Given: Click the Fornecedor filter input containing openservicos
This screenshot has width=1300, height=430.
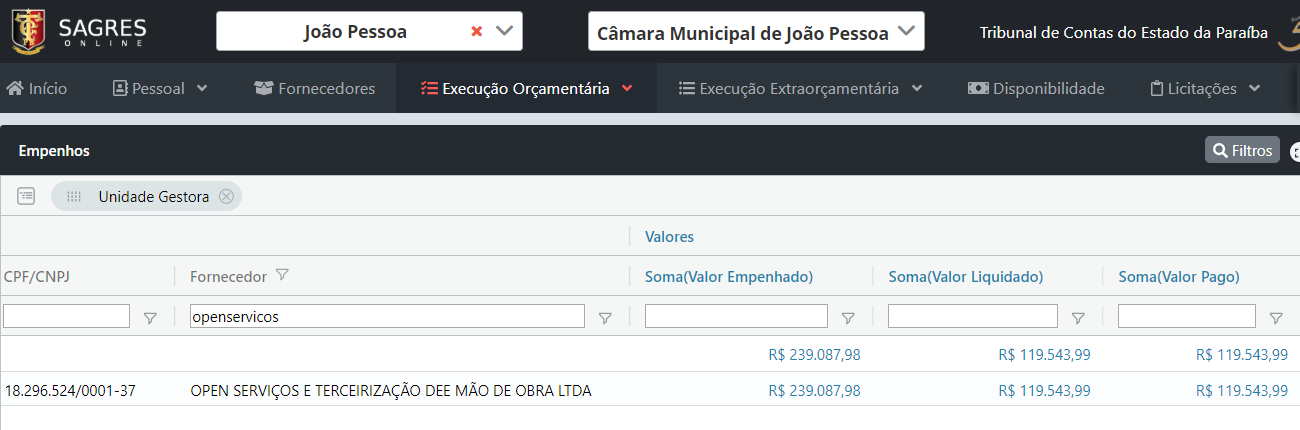Looking at the screenshot, I should (387, 316).
